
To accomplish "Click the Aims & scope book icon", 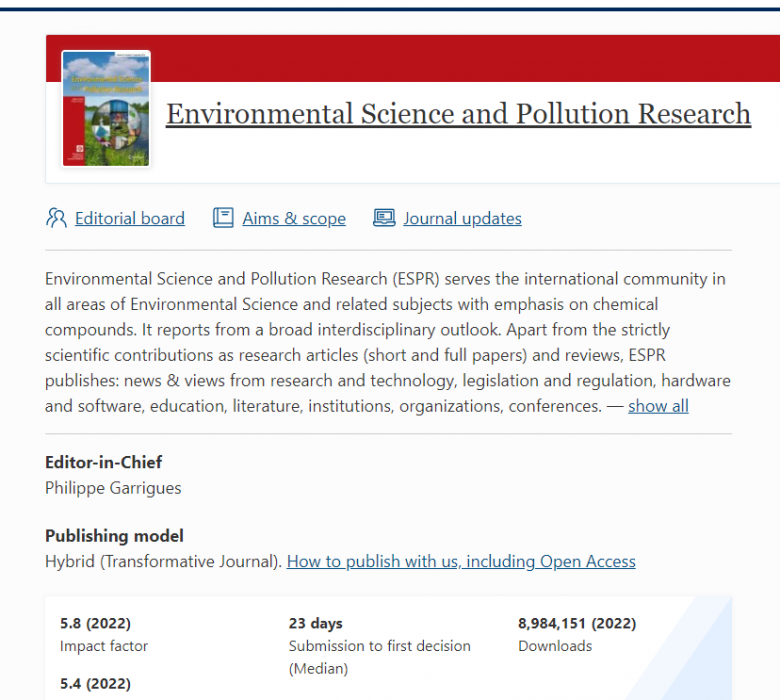I will tap(223, 218).
